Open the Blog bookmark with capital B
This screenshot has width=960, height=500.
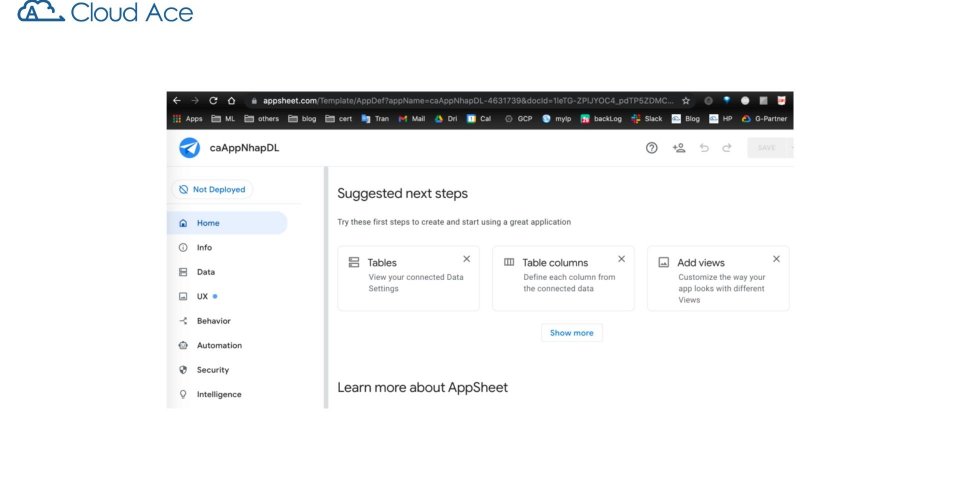pos(686,119)
